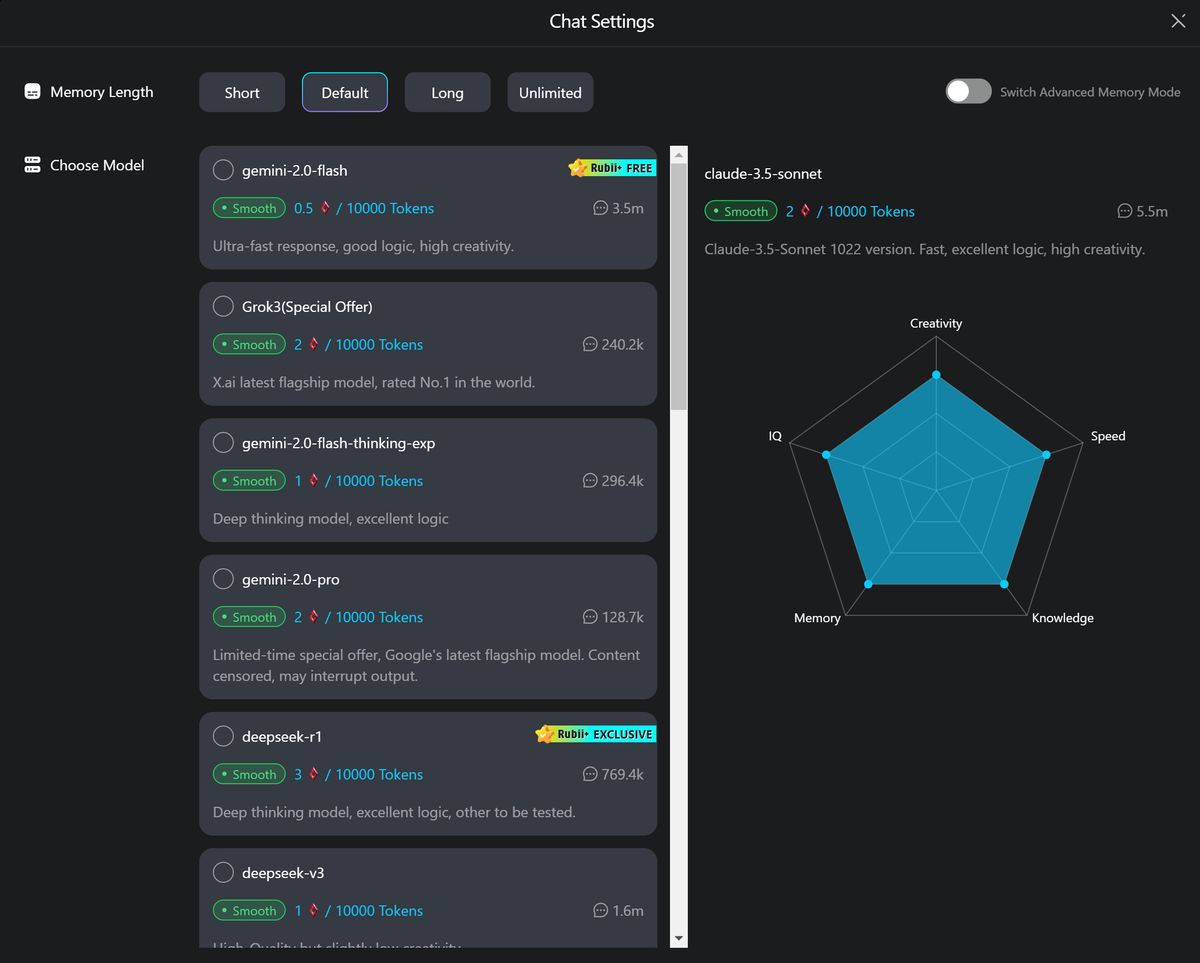Screen dimensions: 1200x963
Task: Close the Chat Settings dialog
Action: click(x=1178, y=21)
